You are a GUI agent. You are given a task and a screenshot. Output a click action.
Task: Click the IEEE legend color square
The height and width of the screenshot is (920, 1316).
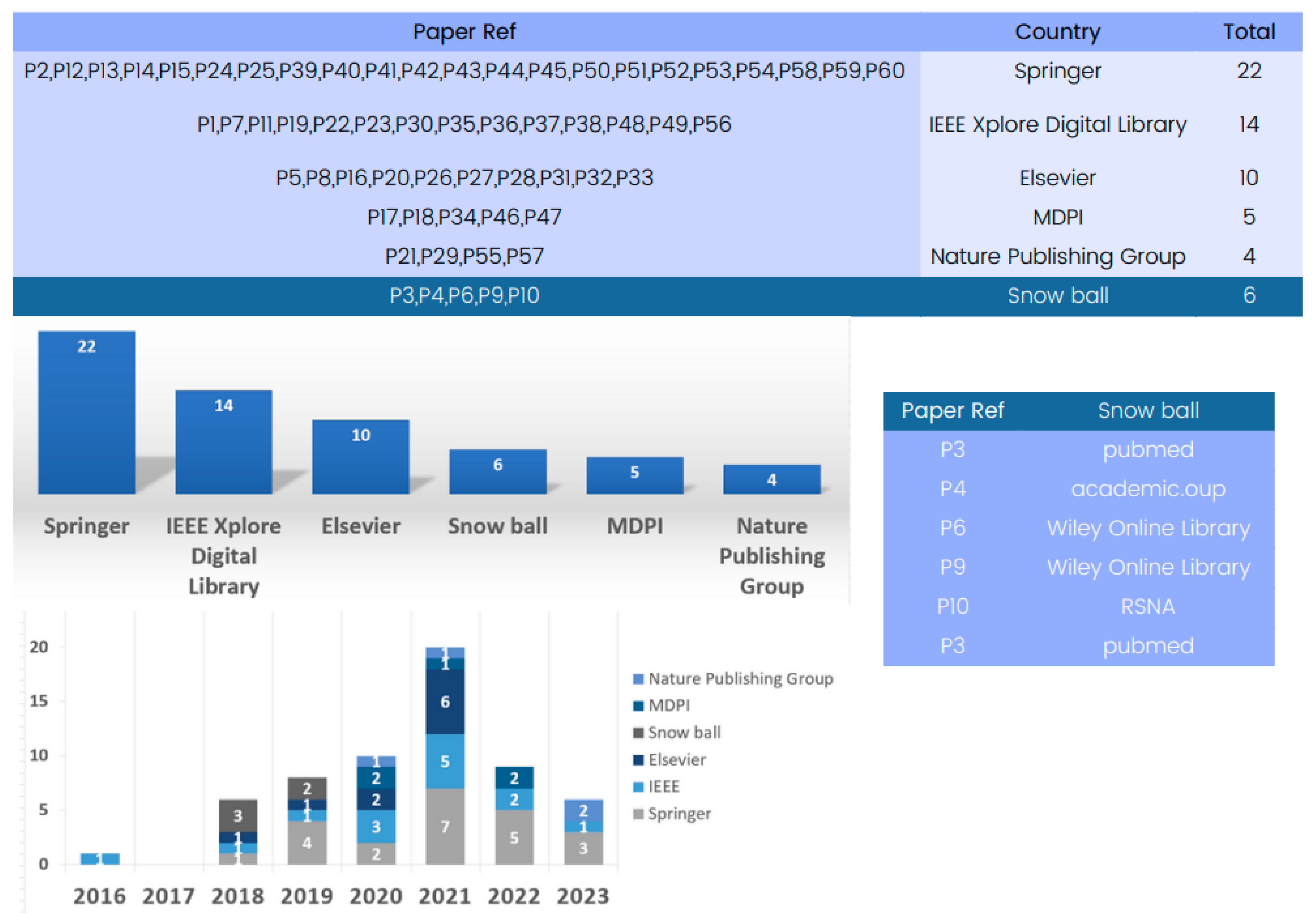638,787
